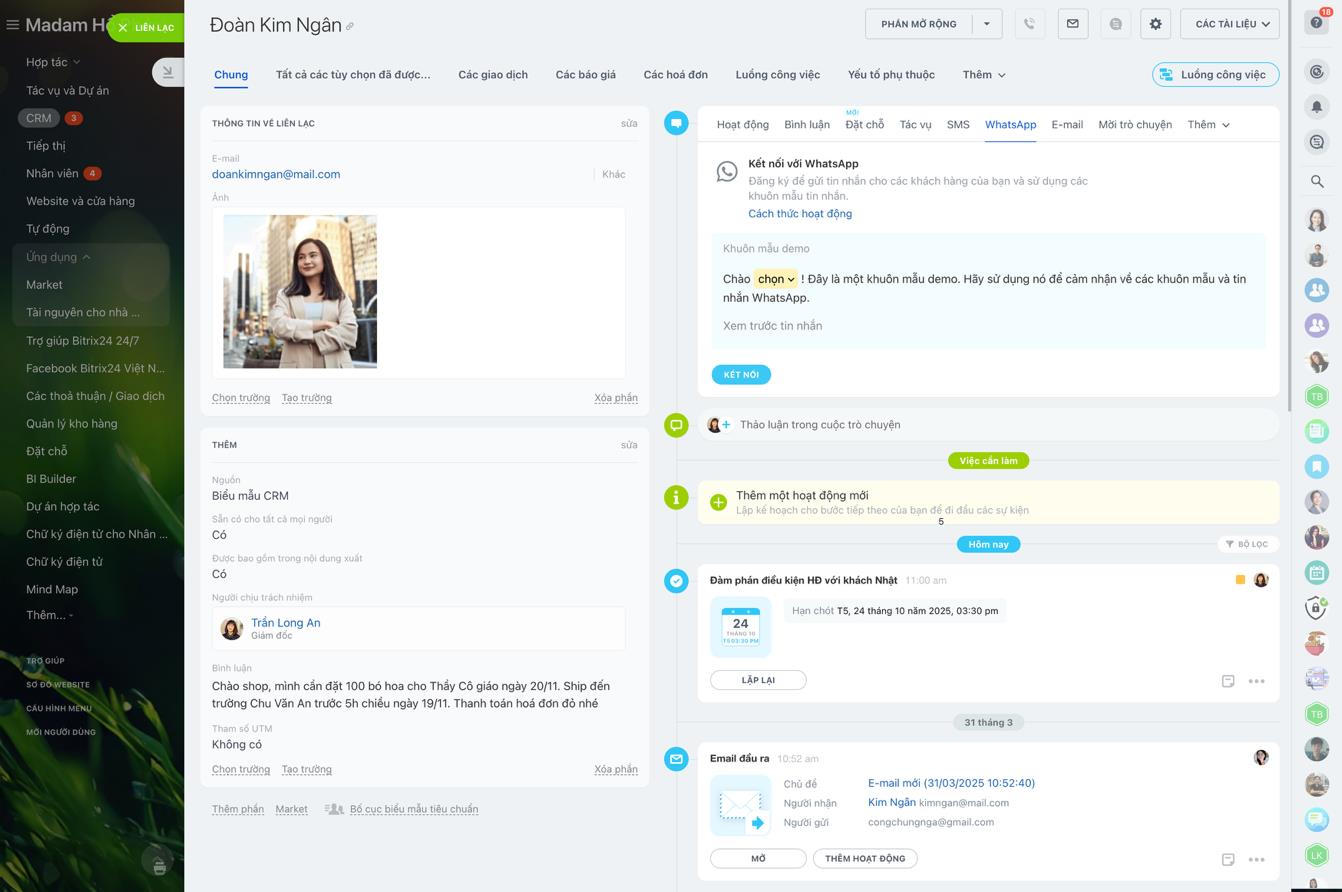Viewport: 1342px width, 892px height.
Task: Mark Đàm phán task complete via check circle
Action: (x=676, y=580)
